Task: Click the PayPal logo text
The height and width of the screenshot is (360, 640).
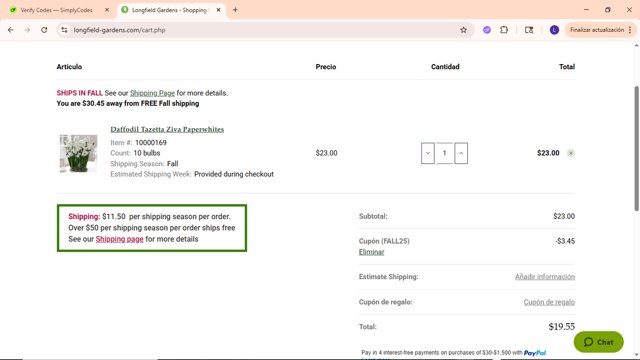Action: 535,353
